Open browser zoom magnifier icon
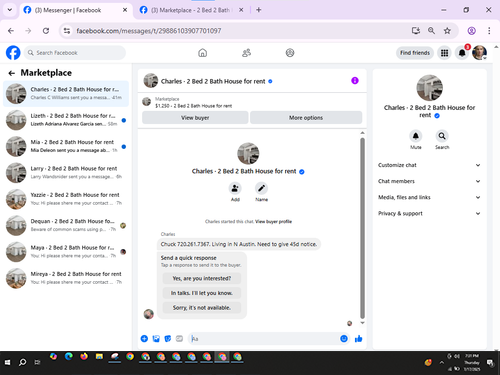This screenshot has height=375, width=500. (431, 31)
